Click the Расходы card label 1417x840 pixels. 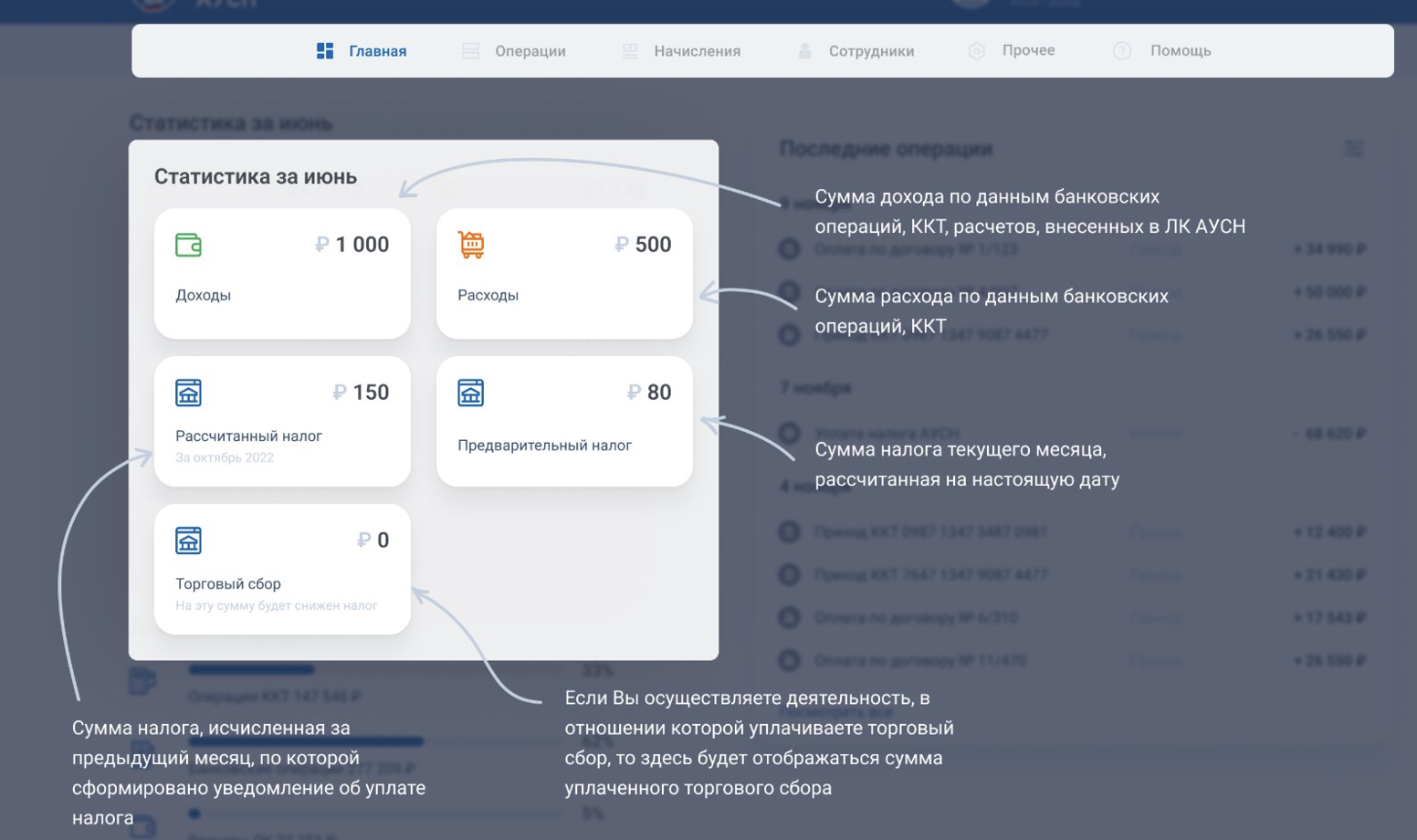pyautogui.click(x=488, y=296)
